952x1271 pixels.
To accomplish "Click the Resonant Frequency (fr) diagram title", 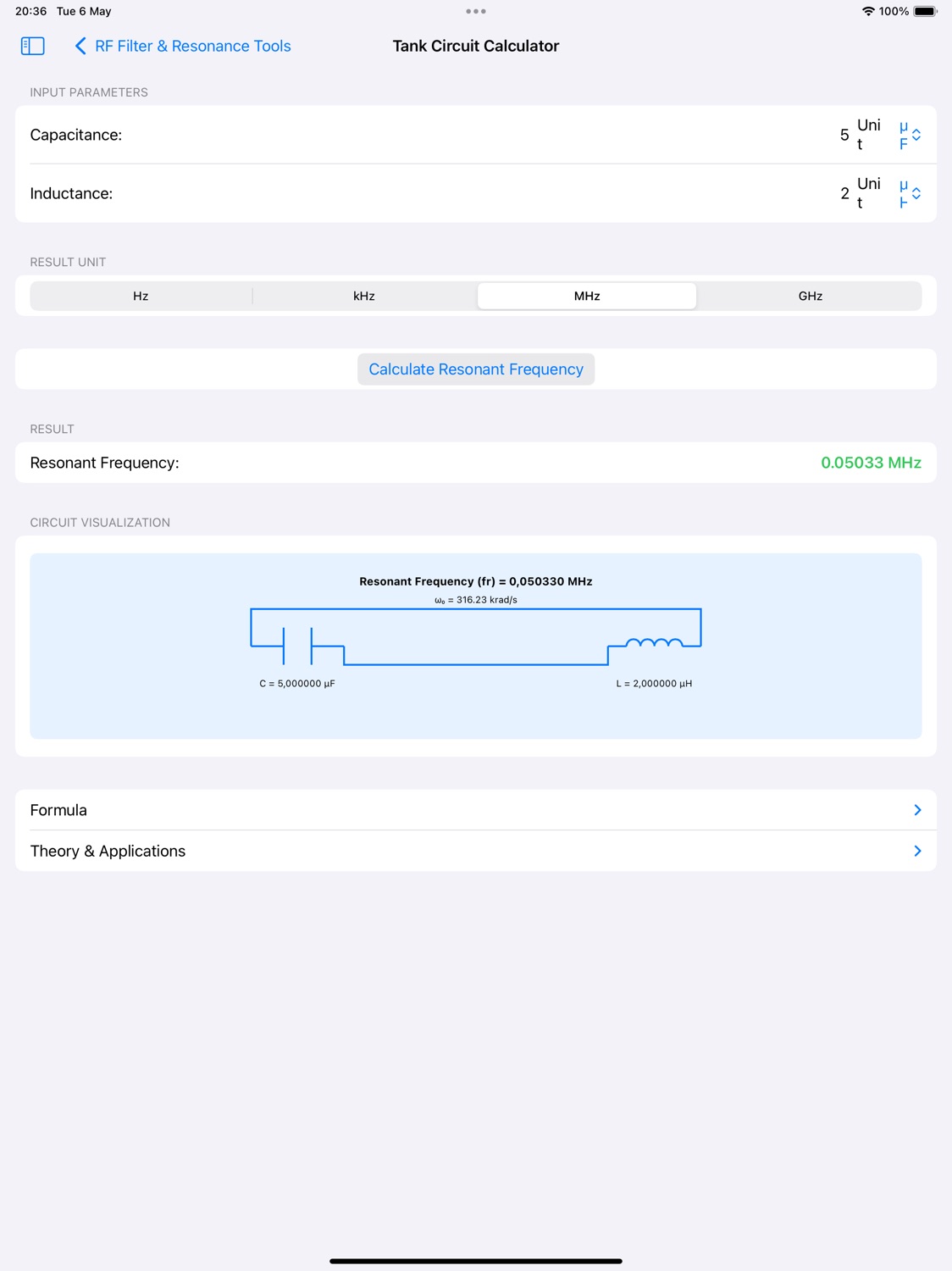I will tap(476, 581).
